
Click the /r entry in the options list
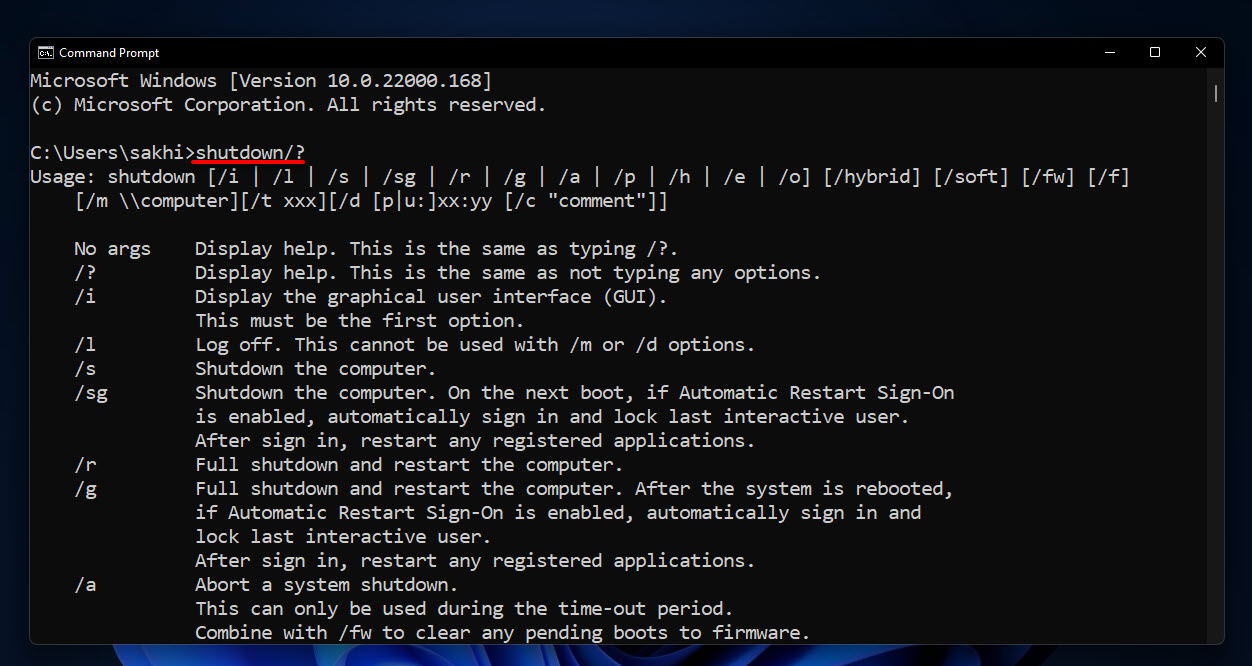pyautogui.click(x=85, y=465)
